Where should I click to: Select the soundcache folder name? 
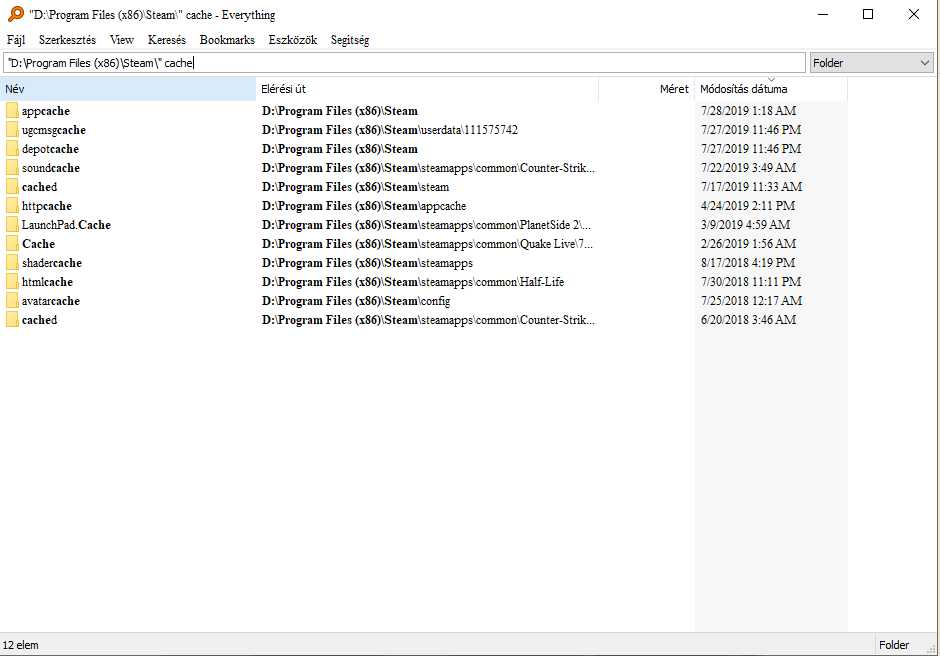pos(51,168)
